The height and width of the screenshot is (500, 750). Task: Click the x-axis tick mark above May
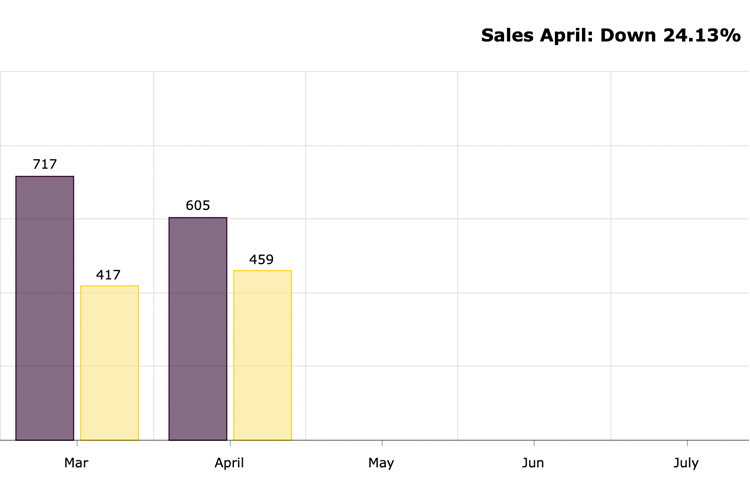click(x=382, y=443)
